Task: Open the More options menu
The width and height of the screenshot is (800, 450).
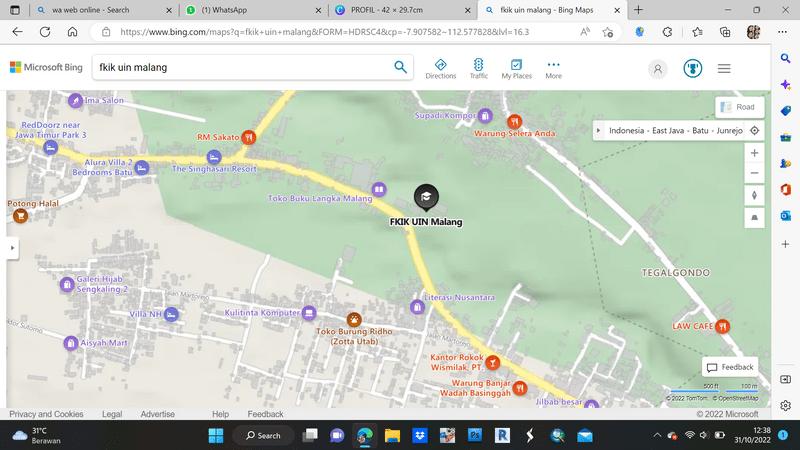Action: 554,69
